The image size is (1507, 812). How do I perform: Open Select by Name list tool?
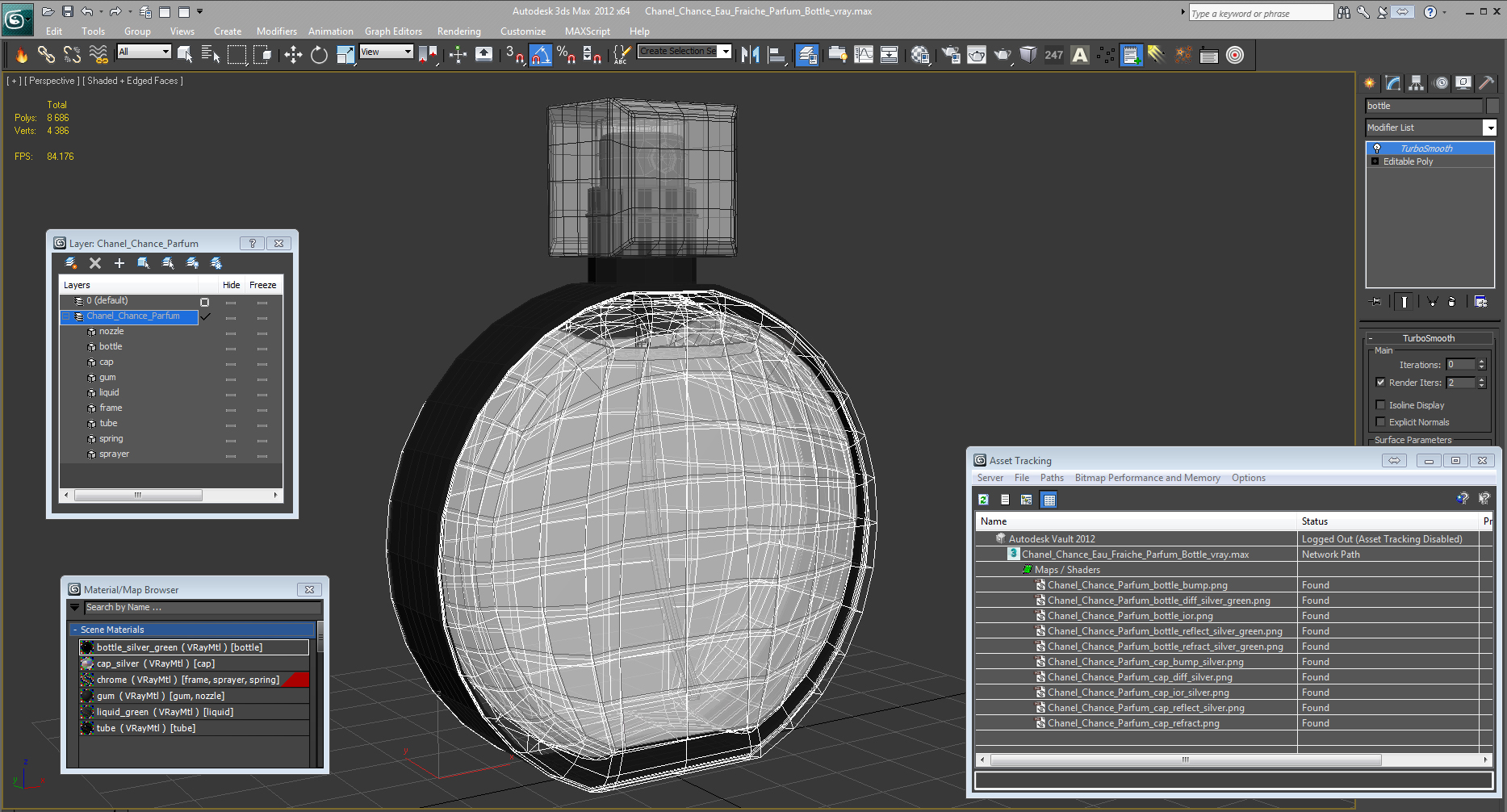[x=211, y=55]
